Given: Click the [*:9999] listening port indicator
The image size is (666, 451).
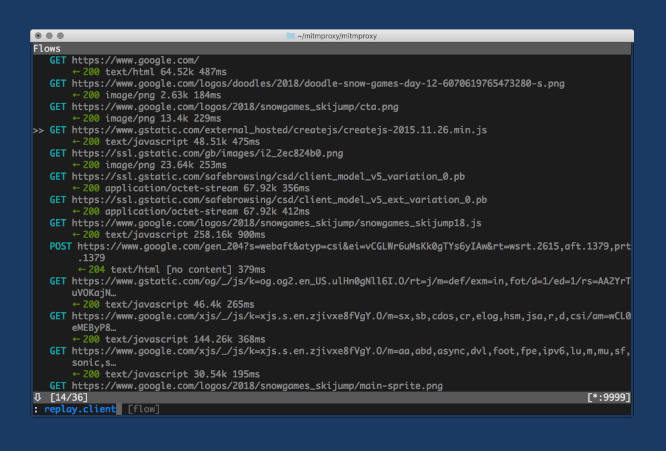Looking at the screenshot, I should tap(608, 397).
